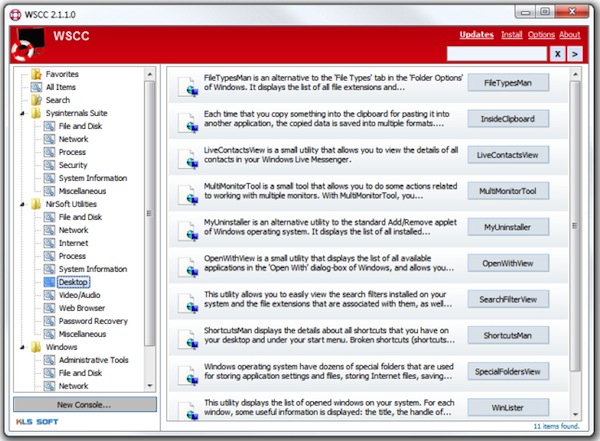The image size is (600, 441).
Task: Click the tree panel scrollbar thumb
Action: point(150,213)
